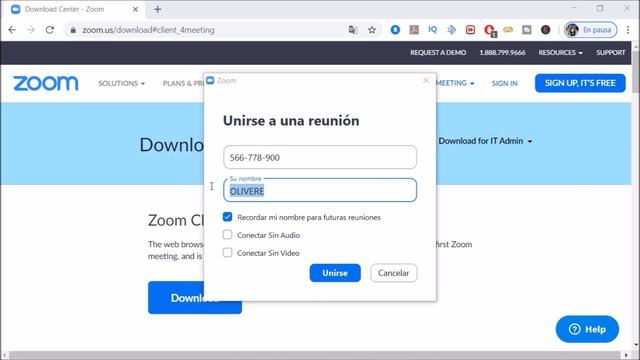Expand Download for IT Admin dropdown
The width and height of the screenshot is (640, 360).
(x=485, y=141)
